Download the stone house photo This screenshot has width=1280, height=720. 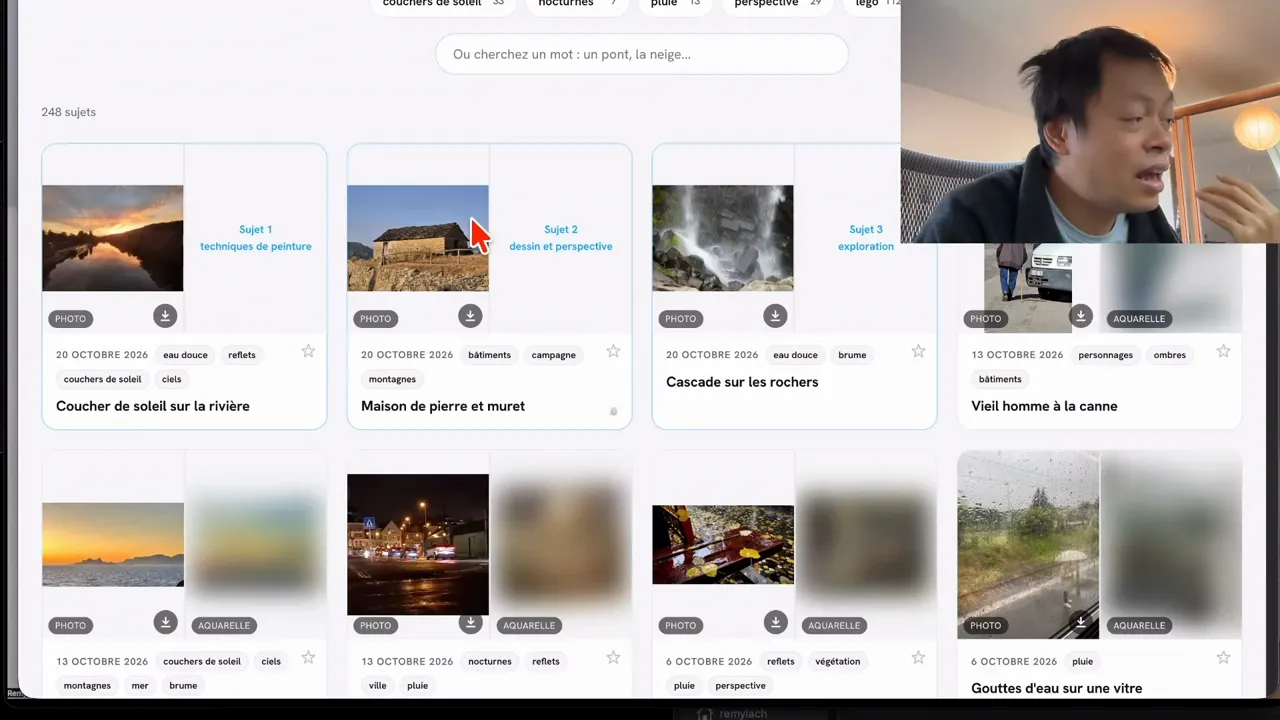click(x=470, y=316)
